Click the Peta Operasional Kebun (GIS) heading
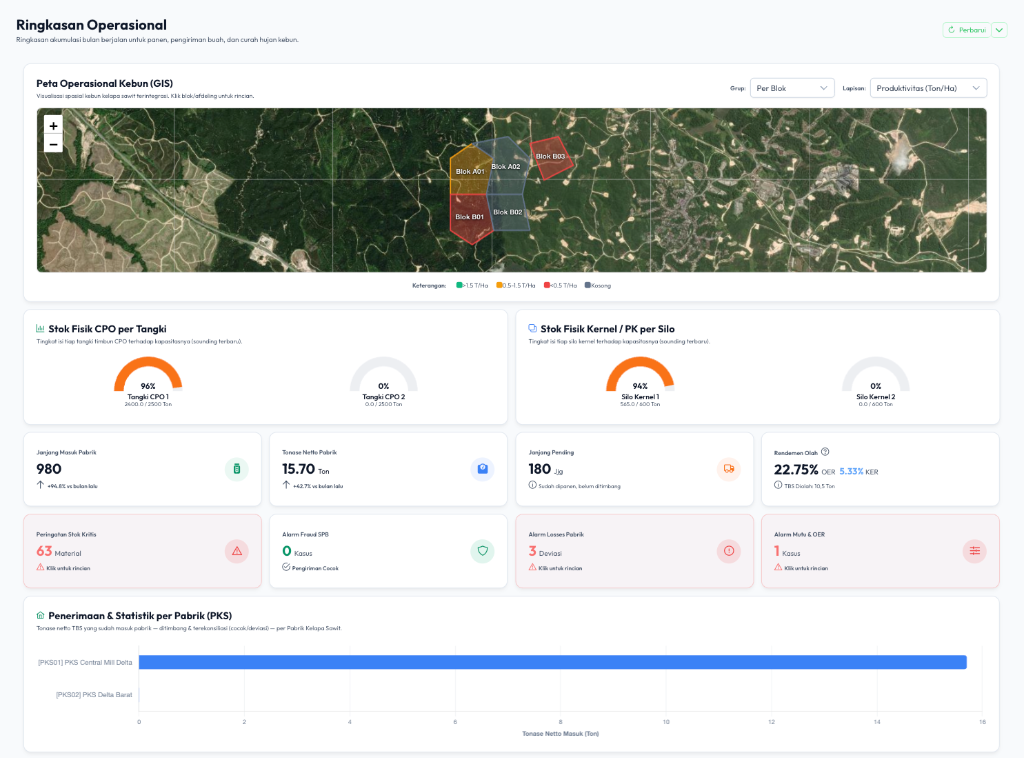This screenshot has width=1024, height=758. pyautogui.click(x=104, y=84)
